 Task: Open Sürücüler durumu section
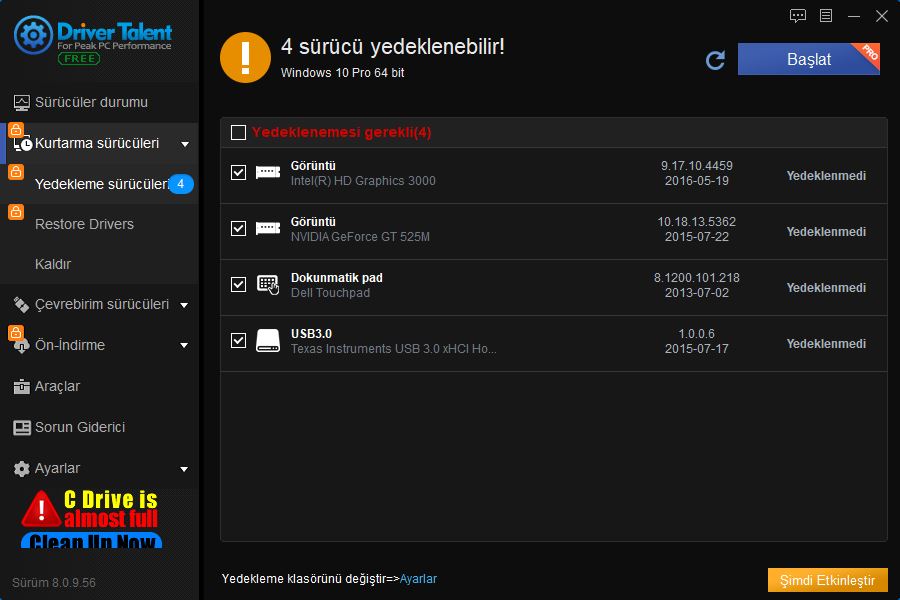click(x=99, y=103)
